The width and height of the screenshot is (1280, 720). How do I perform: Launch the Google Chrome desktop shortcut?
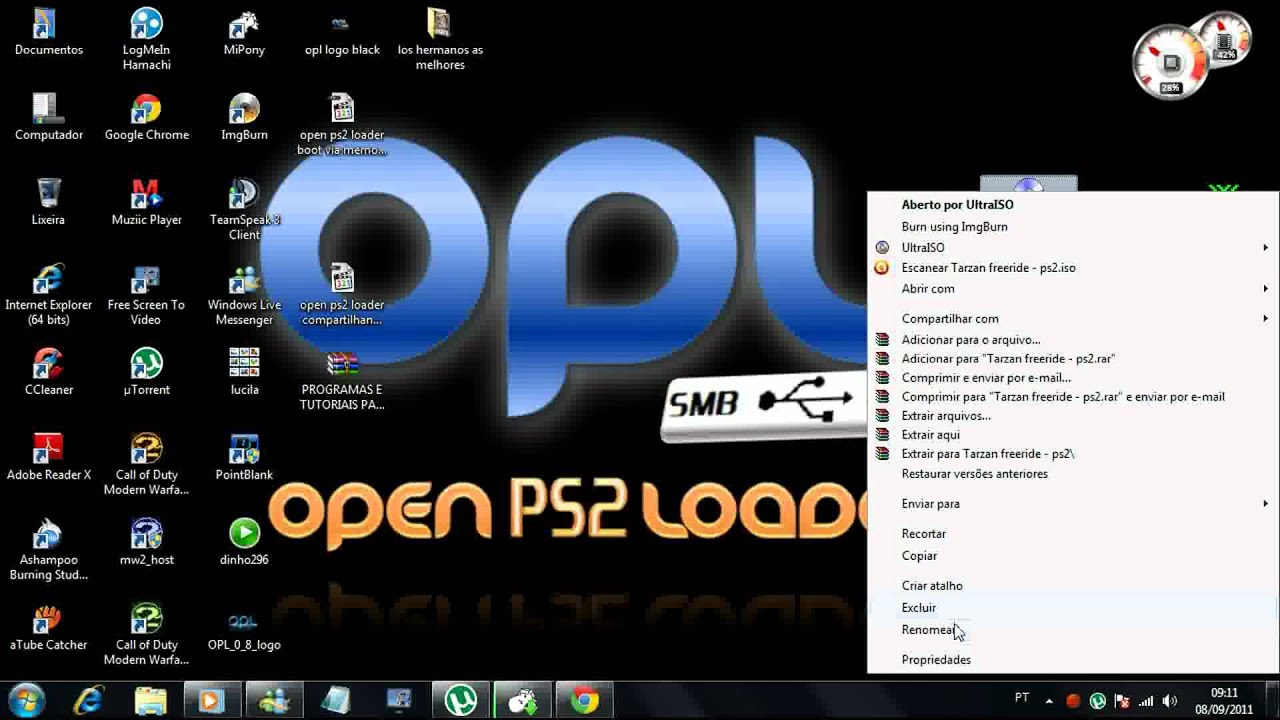pyautogui.click(x=146, y=118)
